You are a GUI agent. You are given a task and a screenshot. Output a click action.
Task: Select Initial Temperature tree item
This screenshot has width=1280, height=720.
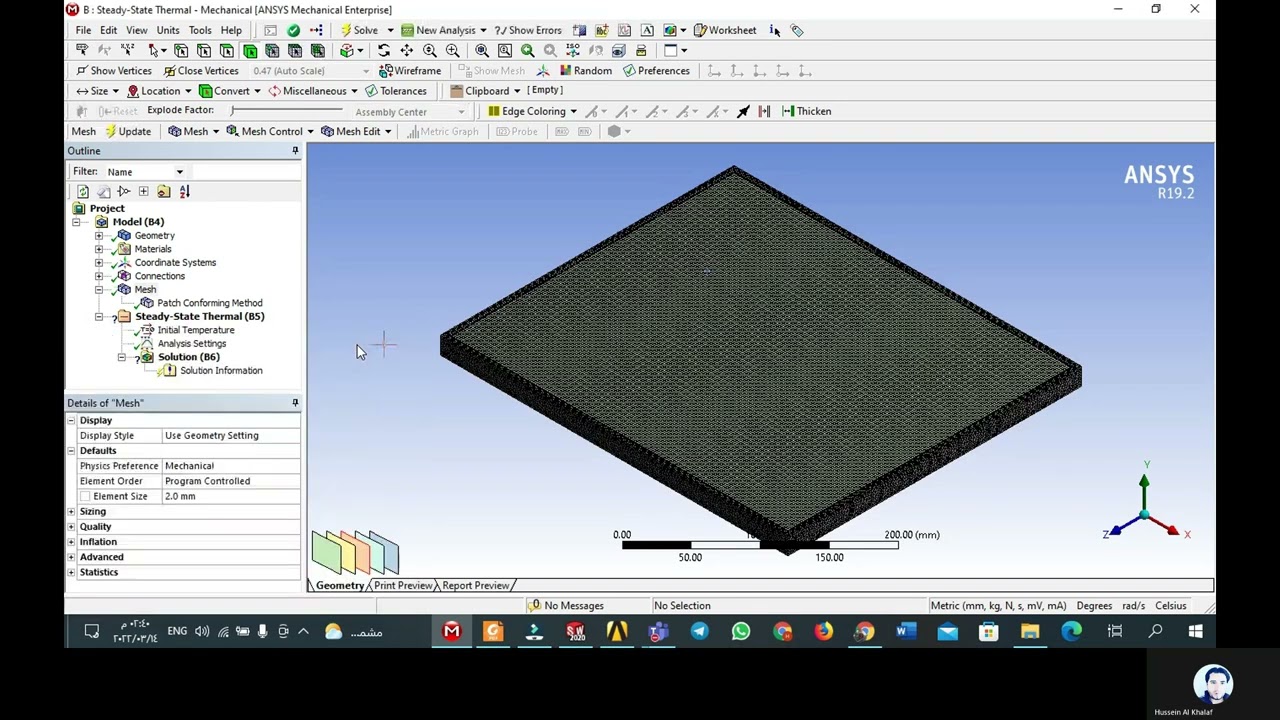point(195,330)
